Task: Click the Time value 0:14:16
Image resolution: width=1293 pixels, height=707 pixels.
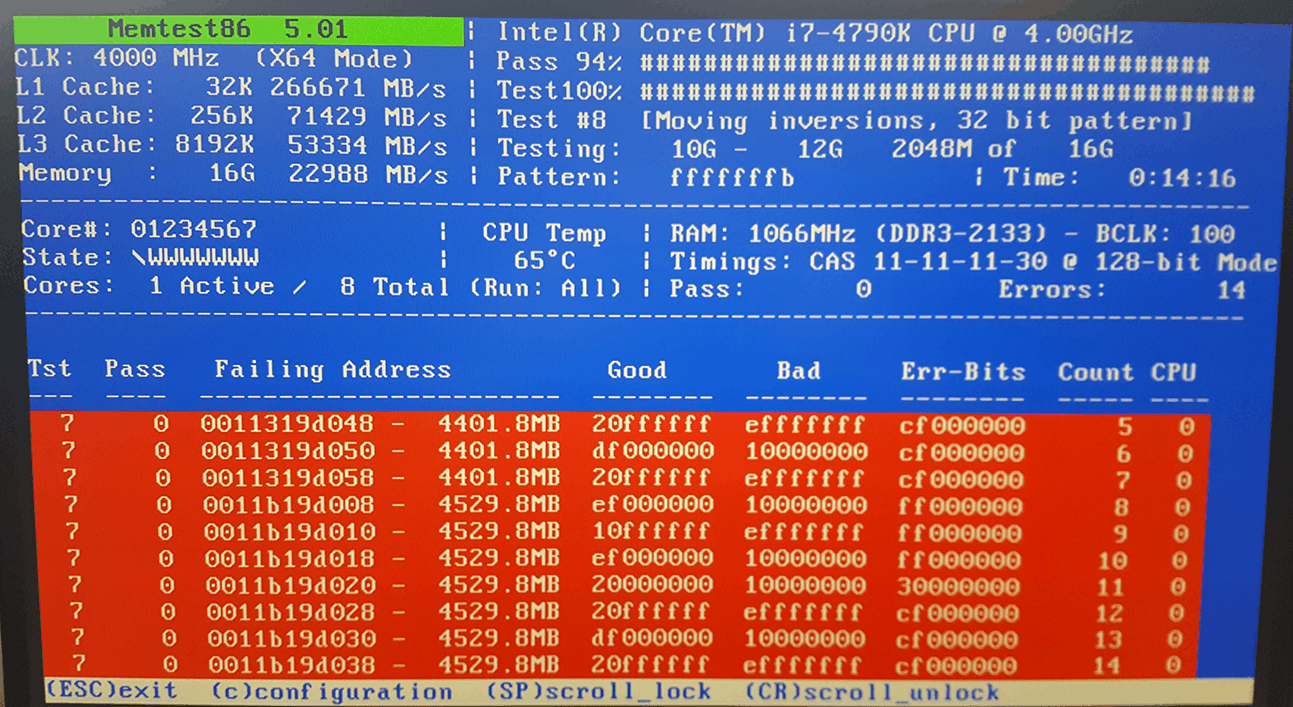Action: pyautogui.click(x=1182, y=179)
